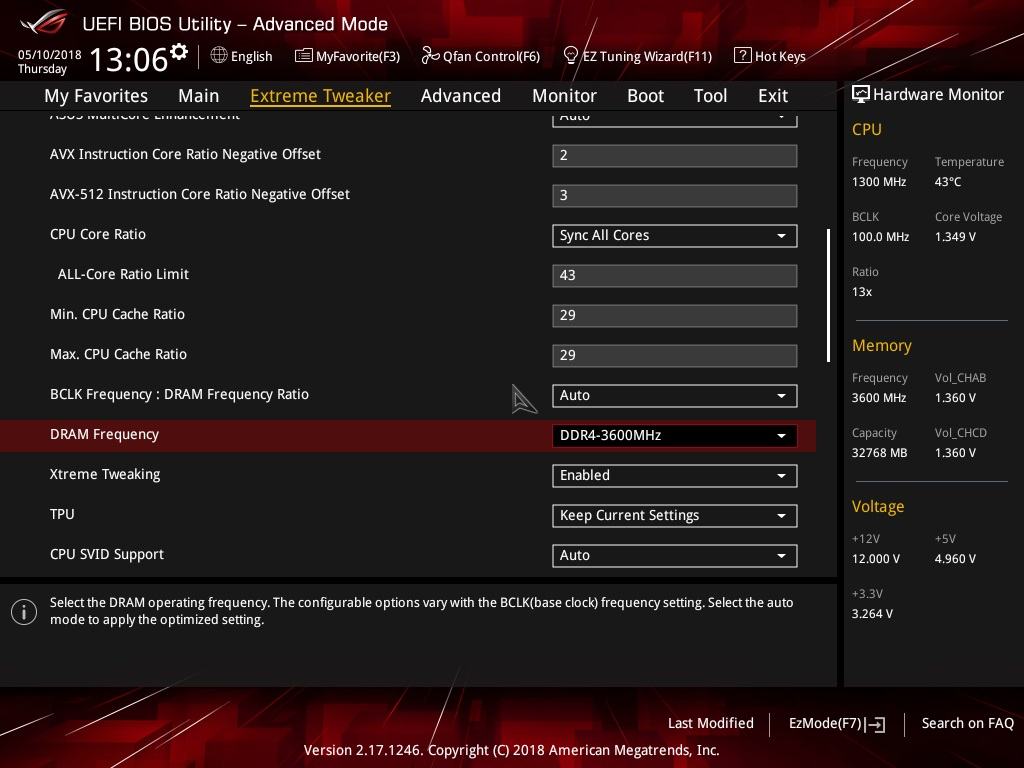Viewport: 1024px width, 768px height.
Task: Open DRAM Frequency dropdown showing DDR4-3600MHz
Action: pos(675,436)
